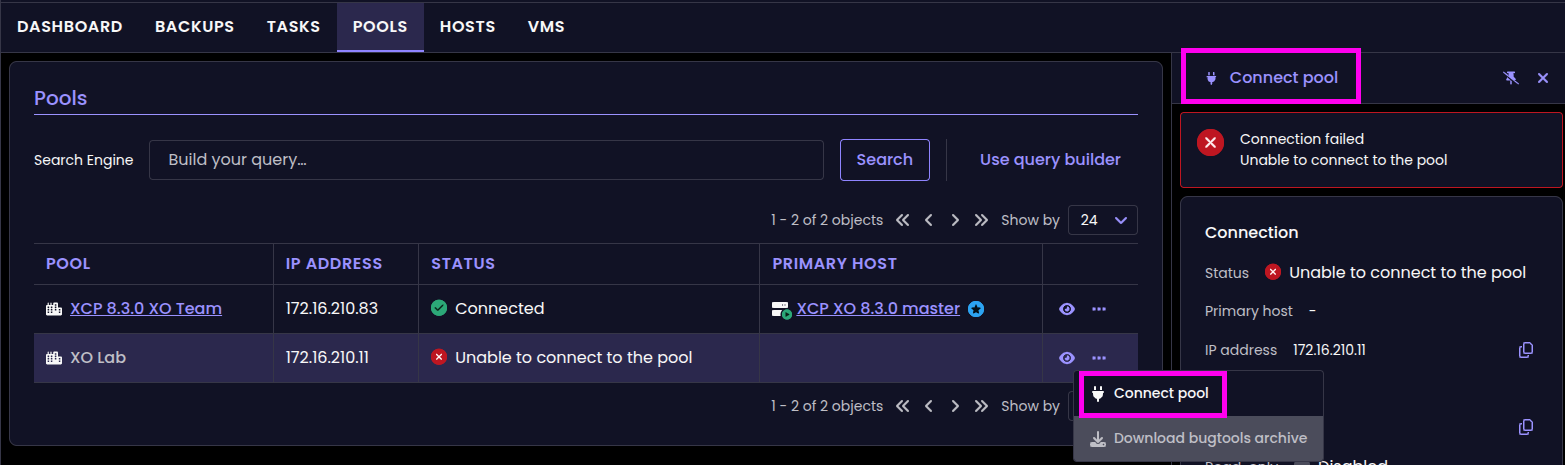The height and width of the screenshot is (465, 1565).
Task: Close the Connect pool side panel
Action: [x=1543, y=78]
